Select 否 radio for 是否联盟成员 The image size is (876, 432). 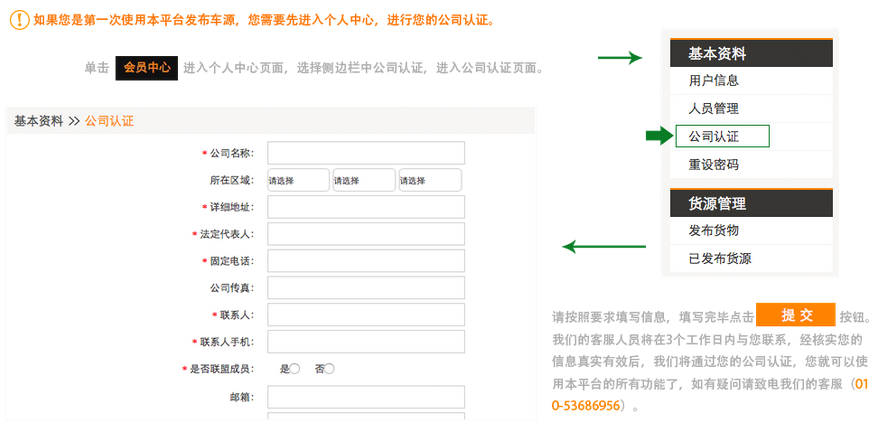pyautogui.click(x=329, y=369)
